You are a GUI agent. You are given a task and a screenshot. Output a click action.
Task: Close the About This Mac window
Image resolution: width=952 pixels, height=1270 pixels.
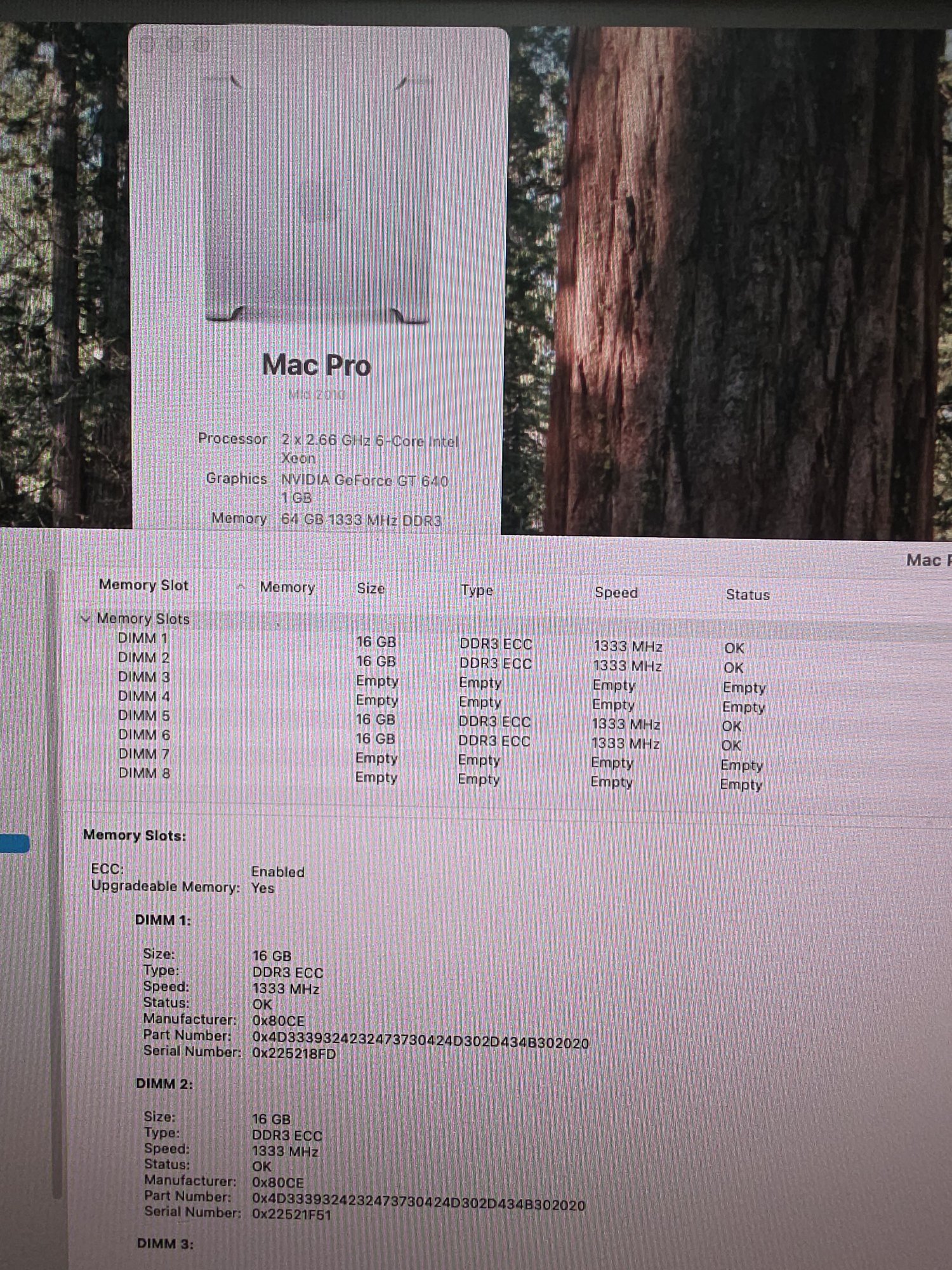[147, 43]
